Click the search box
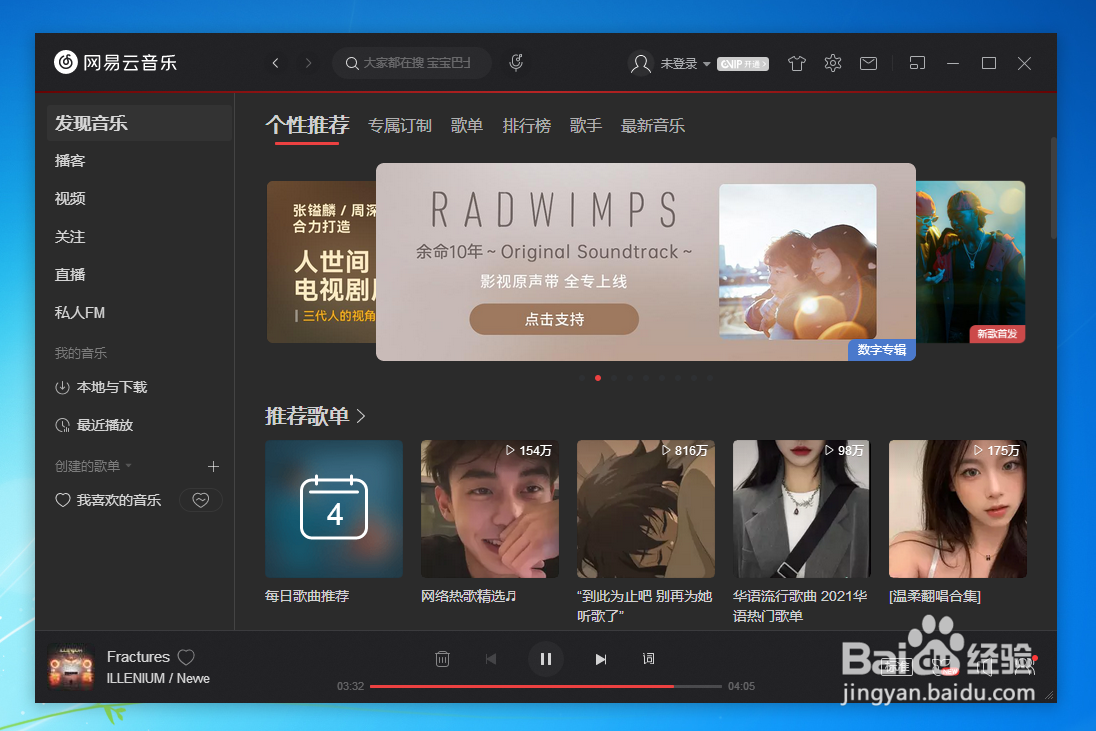This screenshot has width=1096, height=731. 412,63
